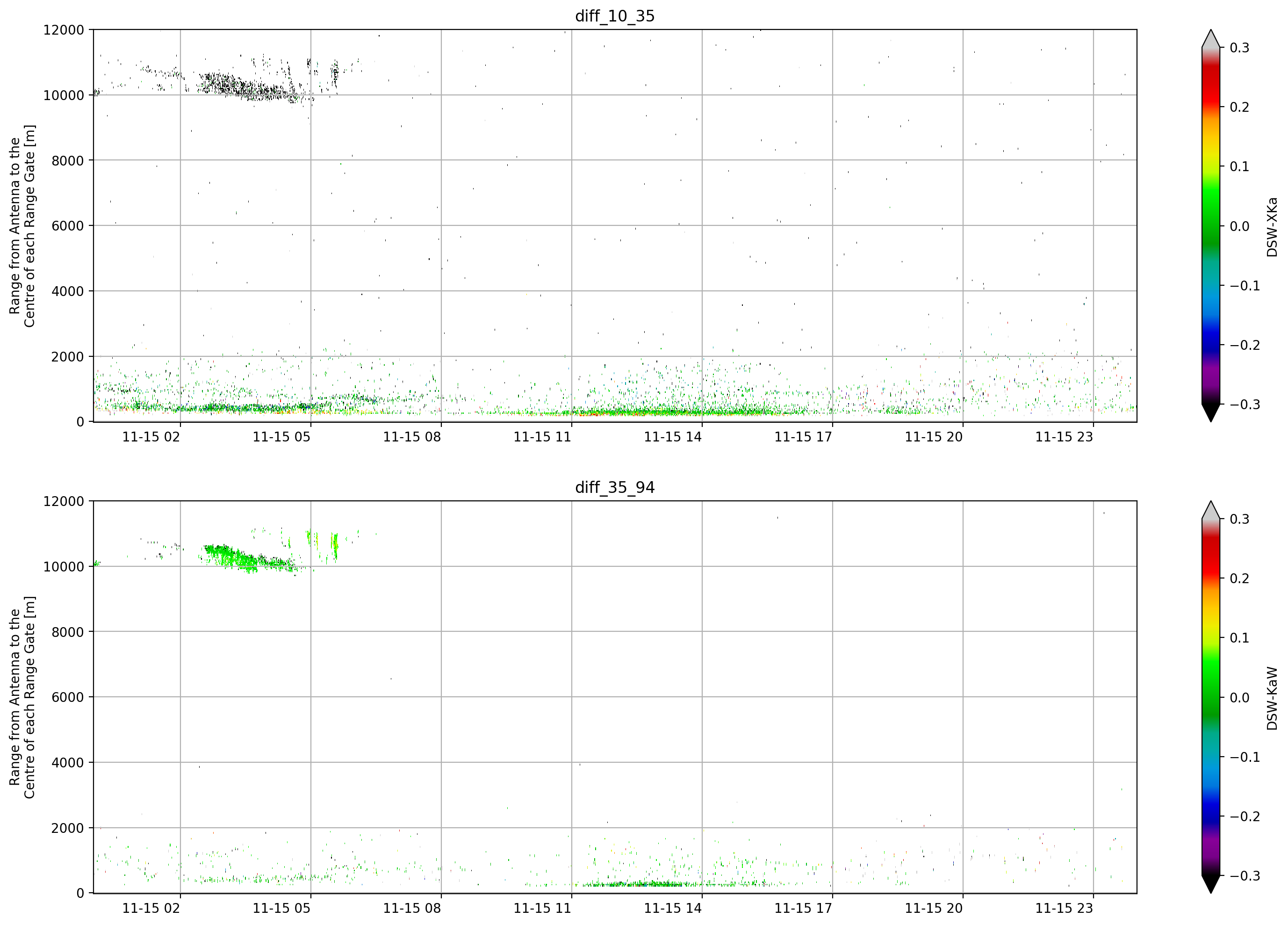Click '11-15 23' x-tick in diff_10_35 plot
The width and height of the screenshot is (1288, 925).
coord(1064,437)
